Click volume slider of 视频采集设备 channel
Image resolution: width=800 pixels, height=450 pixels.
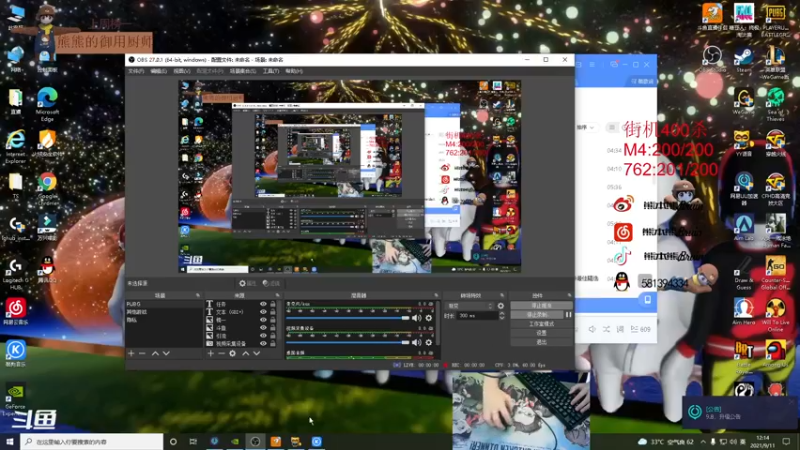pos(348,342)
